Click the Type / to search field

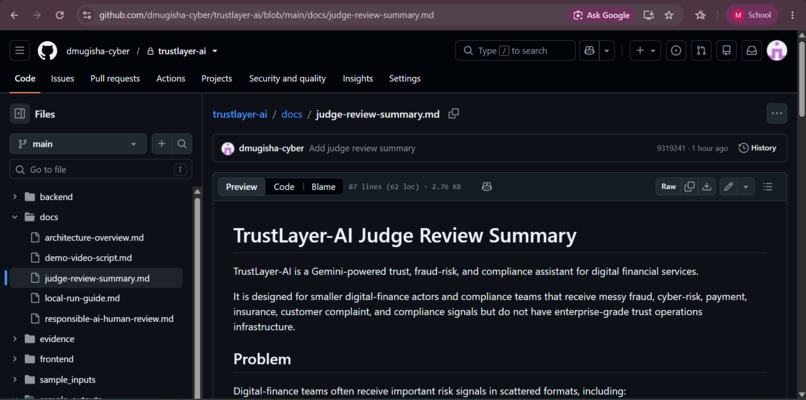point(515,51)
